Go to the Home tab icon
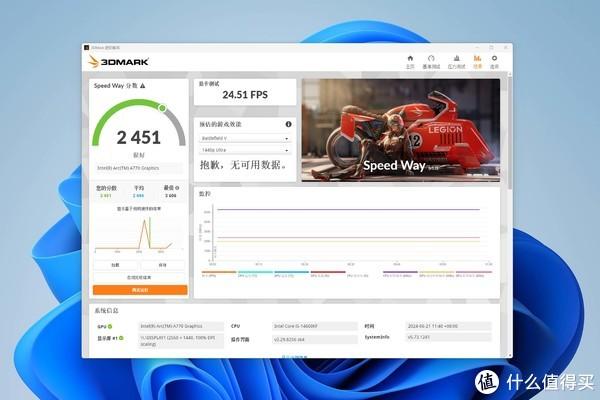600x400 pixels. pyautogui.click(x=410, y=61)
